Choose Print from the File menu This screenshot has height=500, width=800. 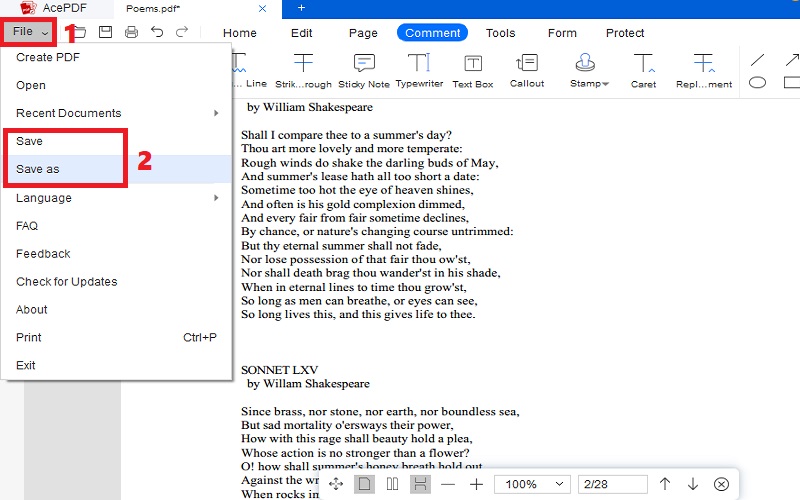(116, 338)
